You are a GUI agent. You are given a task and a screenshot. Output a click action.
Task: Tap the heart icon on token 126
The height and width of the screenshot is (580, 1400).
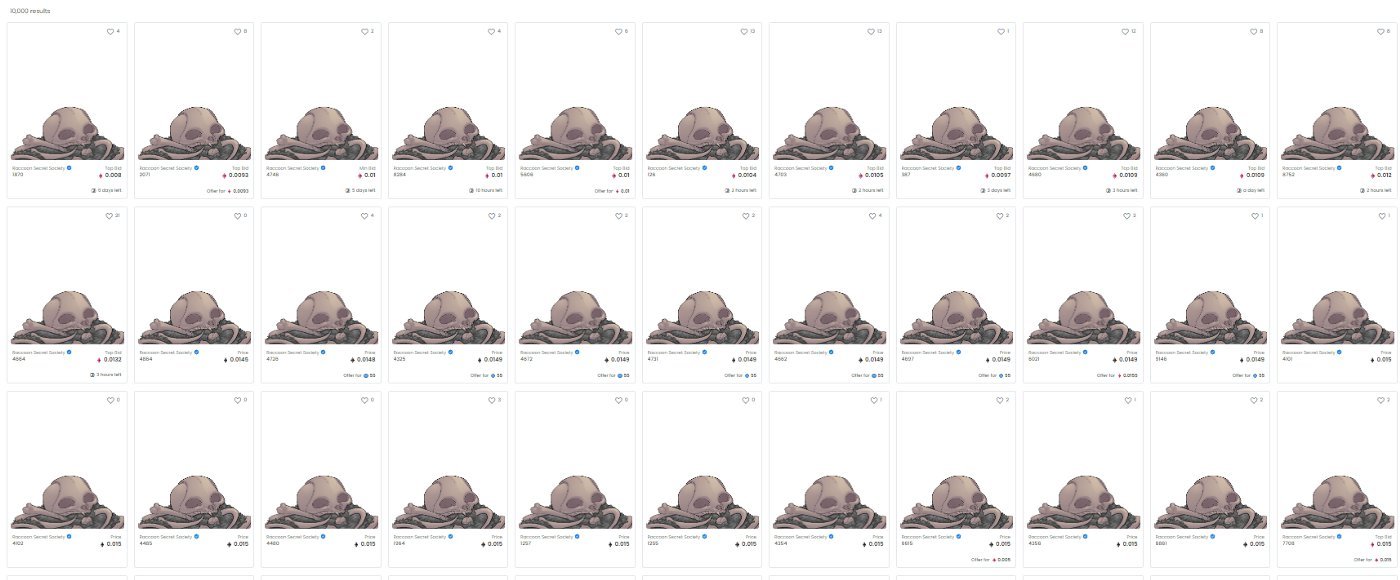(746, 32)
